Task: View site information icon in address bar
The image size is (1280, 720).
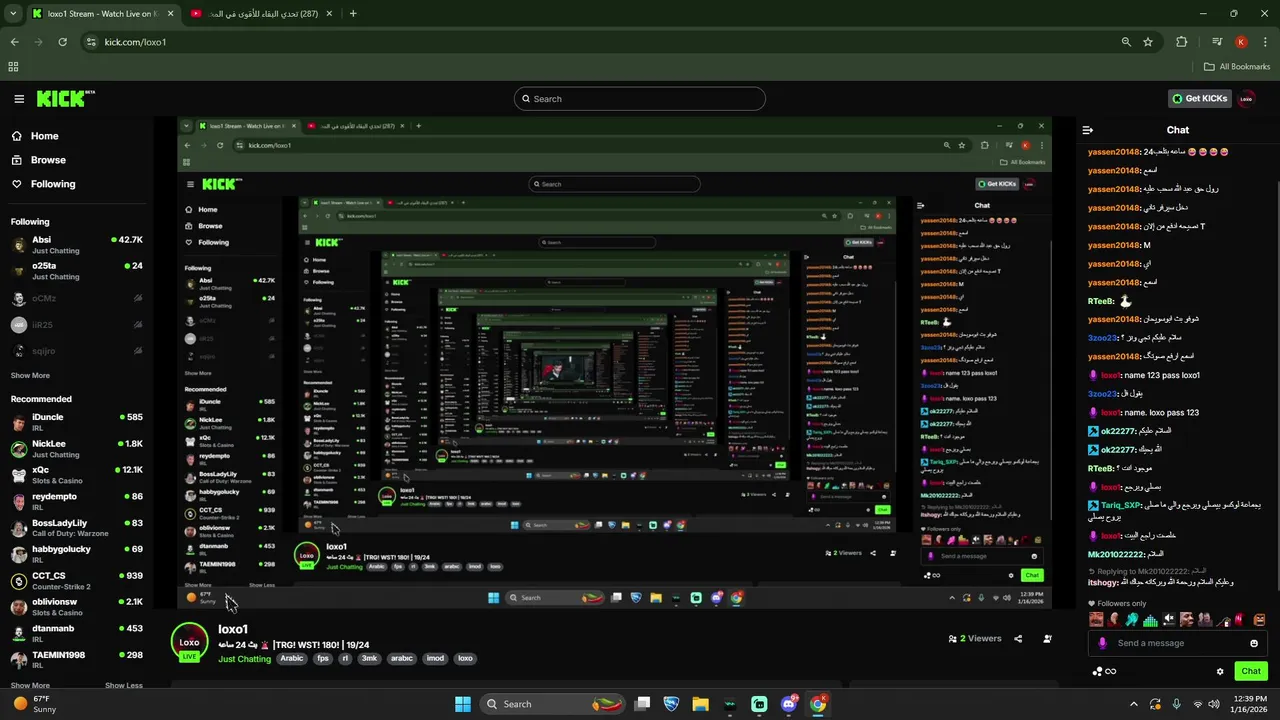Action: (x=91, y=42)
